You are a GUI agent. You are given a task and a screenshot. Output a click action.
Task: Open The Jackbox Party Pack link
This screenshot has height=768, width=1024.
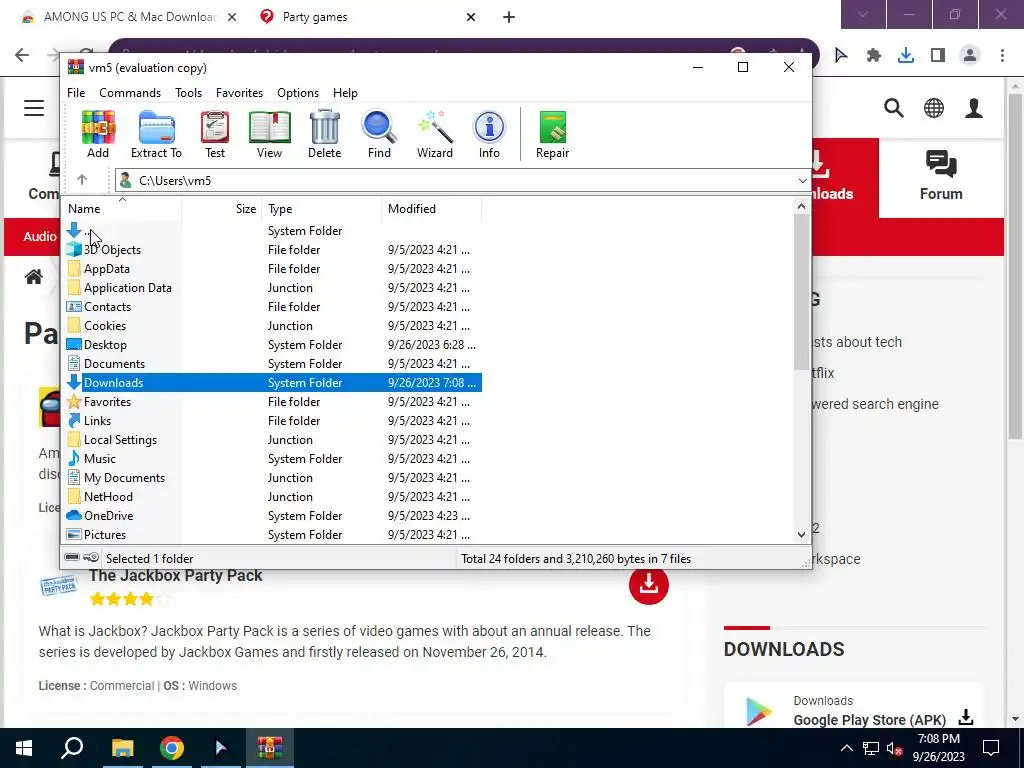(x=176, y=575)
